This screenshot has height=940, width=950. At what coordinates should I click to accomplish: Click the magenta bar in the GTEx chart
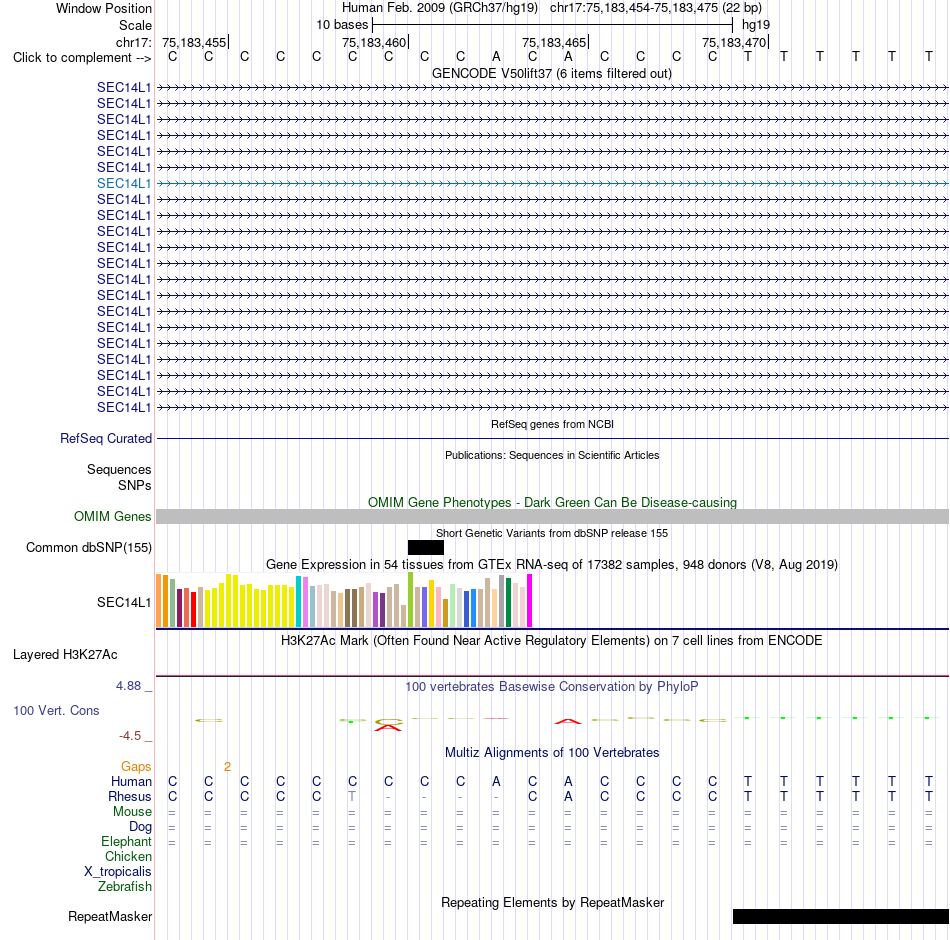click(530, 601)
